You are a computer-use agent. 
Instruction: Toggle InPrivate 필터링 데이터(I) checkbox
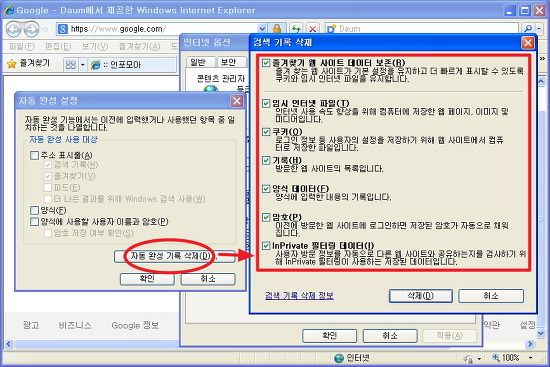click(x=266, y=246)
